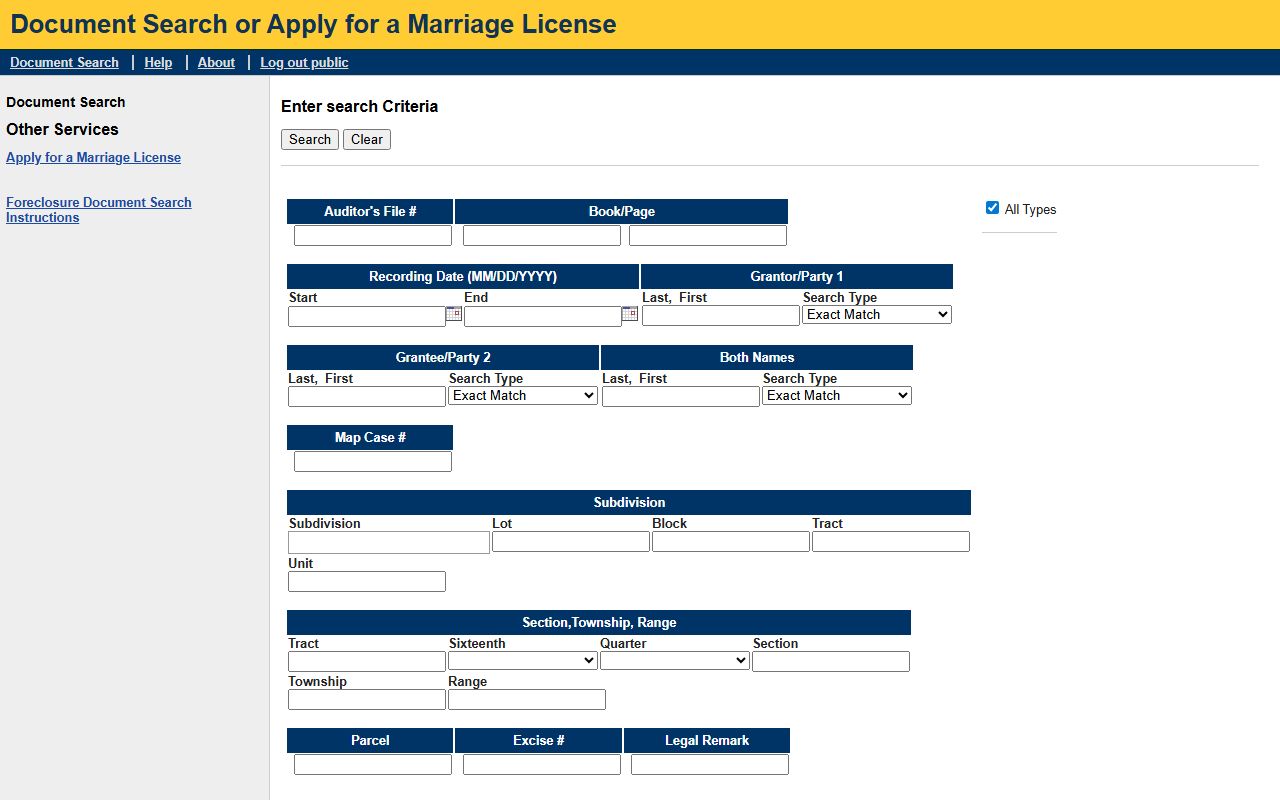Image resolution: width=1280 pixels, height=800 pixels.
Task: Focus the Township input field
Action: 367,700
